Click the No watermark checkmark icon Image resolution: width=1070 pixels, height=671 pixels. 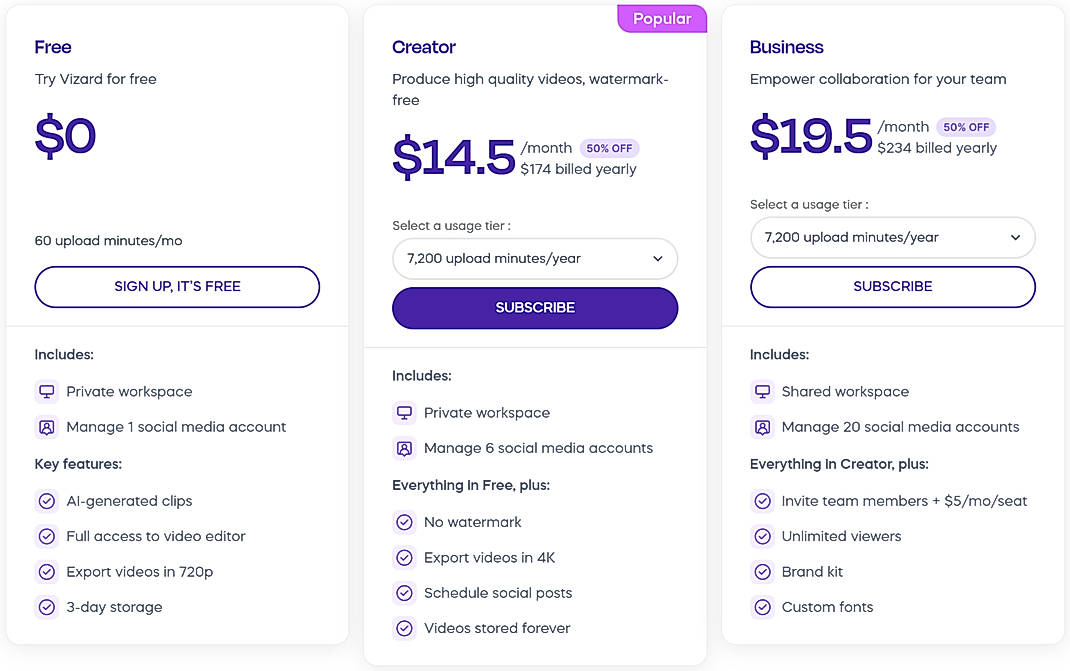404,521
